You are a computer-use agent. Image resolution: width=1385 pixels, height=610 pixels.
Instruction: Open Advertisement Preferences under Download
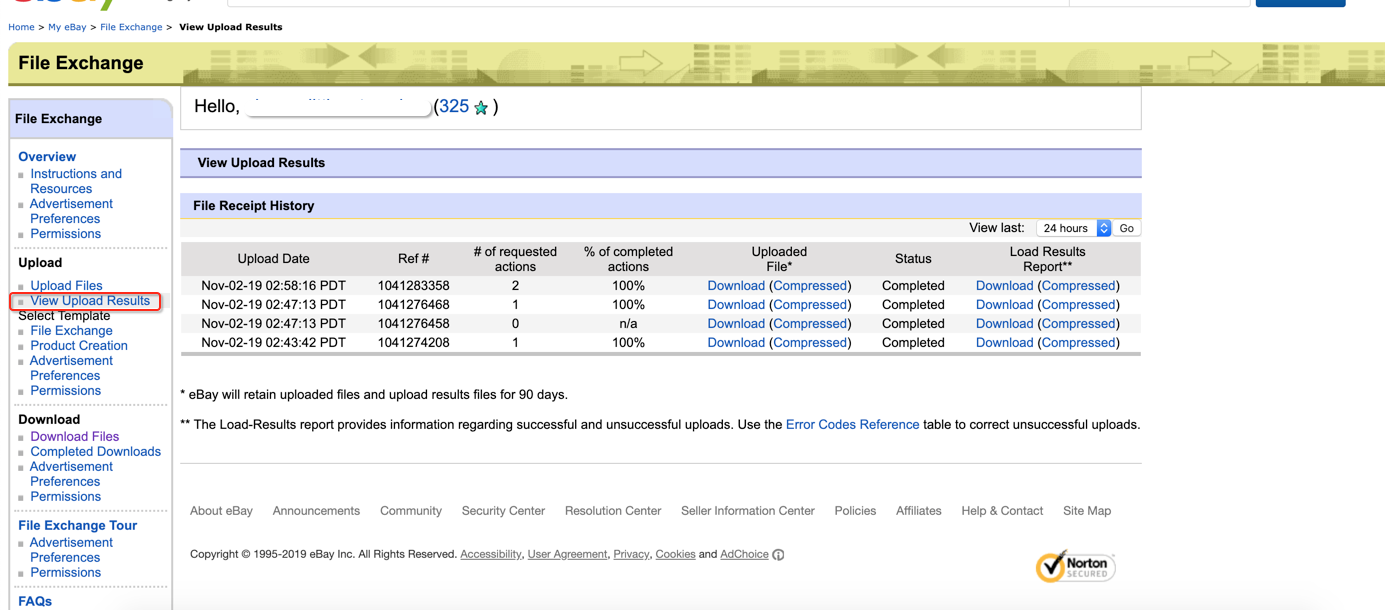click(x=71, y=474)
